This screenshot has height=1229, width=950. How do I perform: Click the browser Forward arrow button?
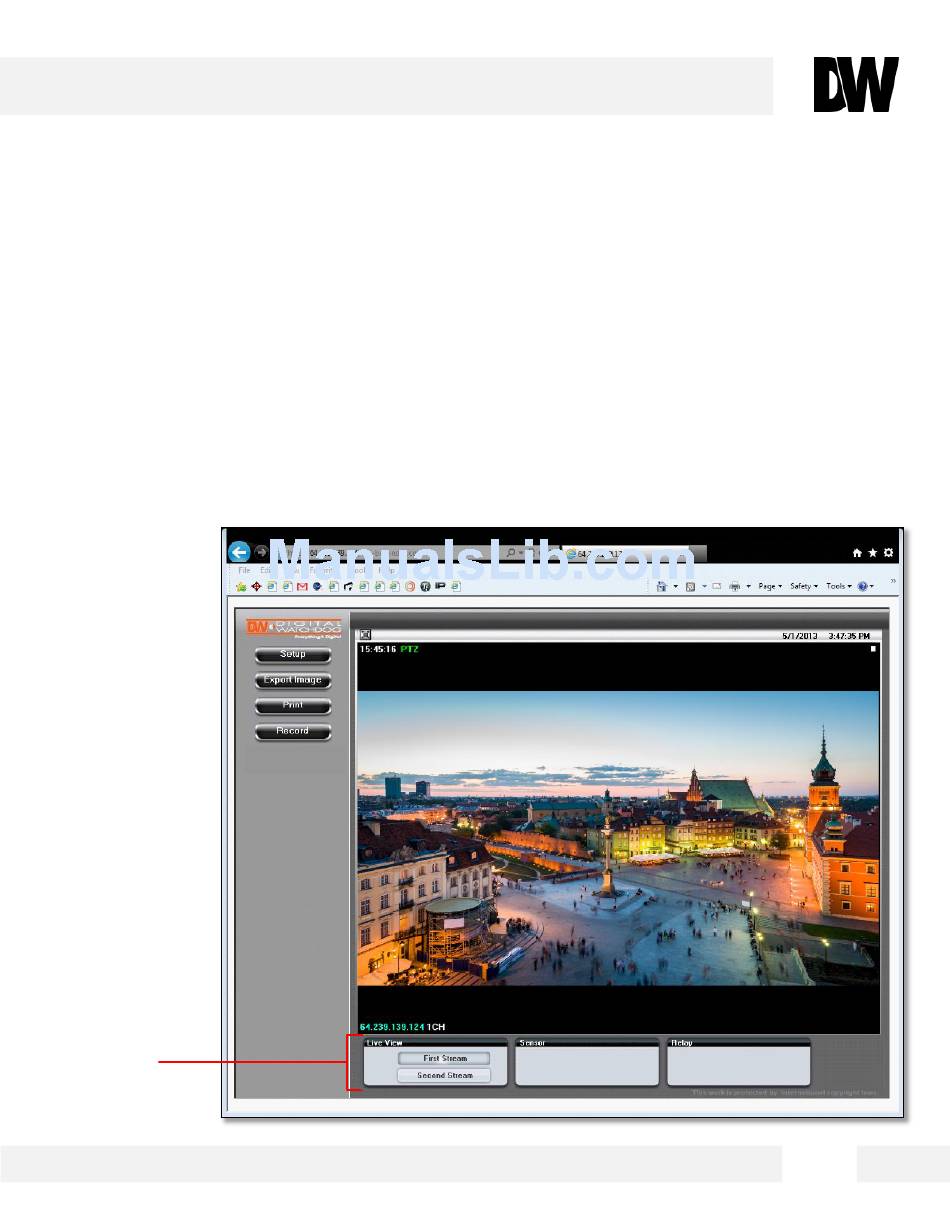point(261,552)
